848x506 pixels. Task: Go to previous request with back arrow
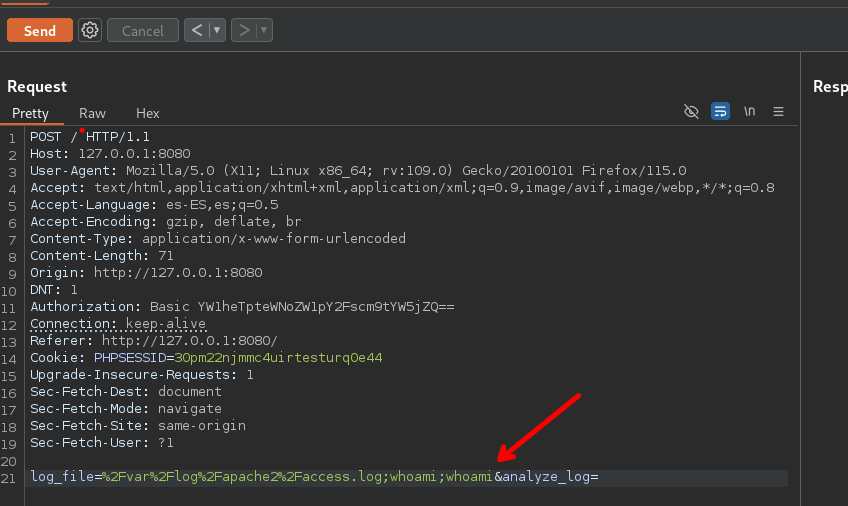197,30
